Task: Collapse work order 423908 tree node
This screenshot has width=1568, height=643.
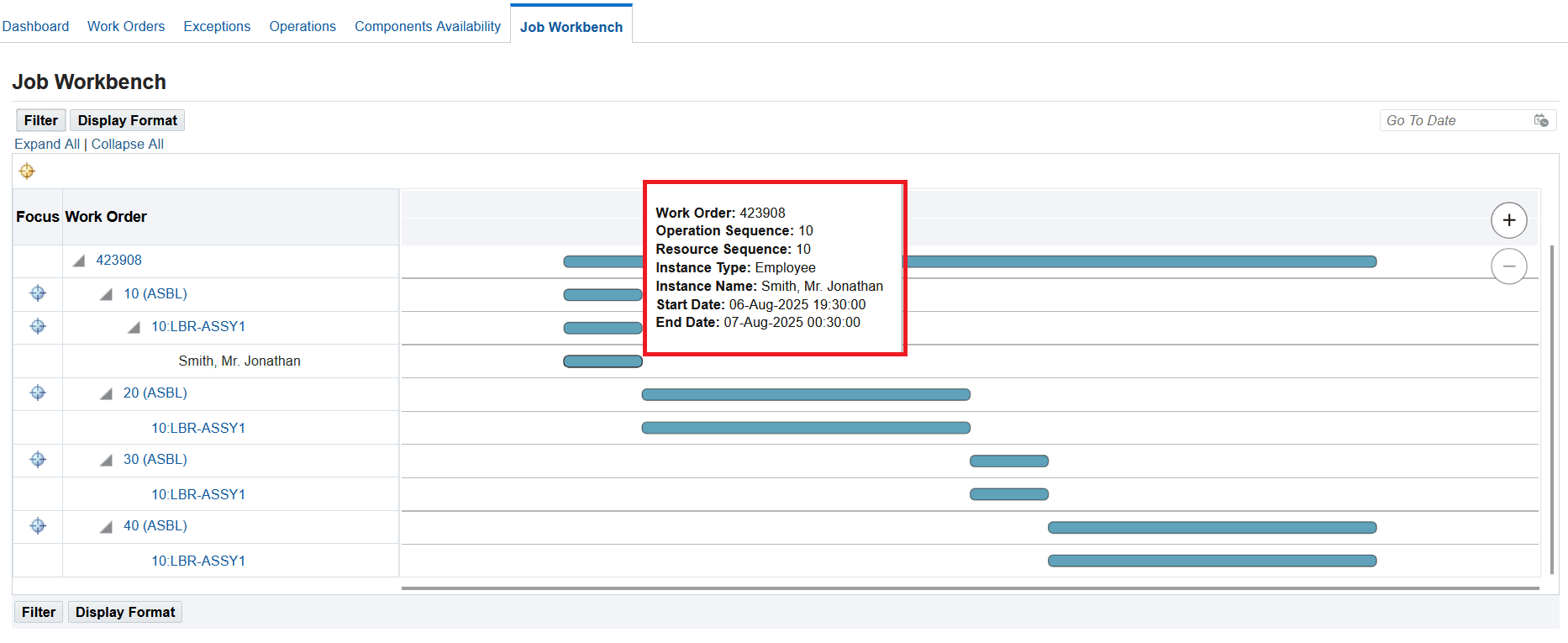Action: (79, 261)
